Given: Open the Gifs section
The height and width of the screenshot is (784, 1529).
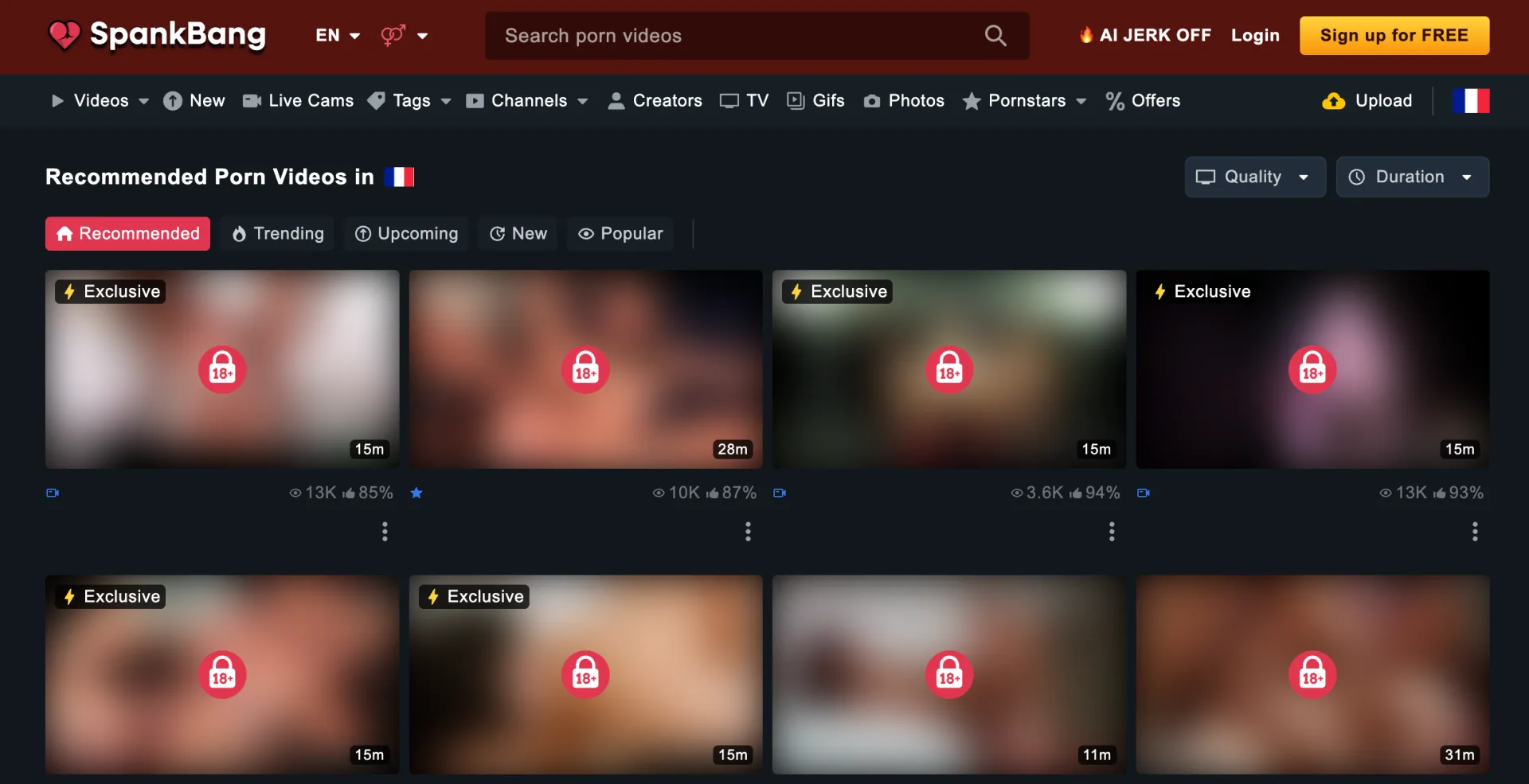Looking at the screenshot, I should pos(815,101).
